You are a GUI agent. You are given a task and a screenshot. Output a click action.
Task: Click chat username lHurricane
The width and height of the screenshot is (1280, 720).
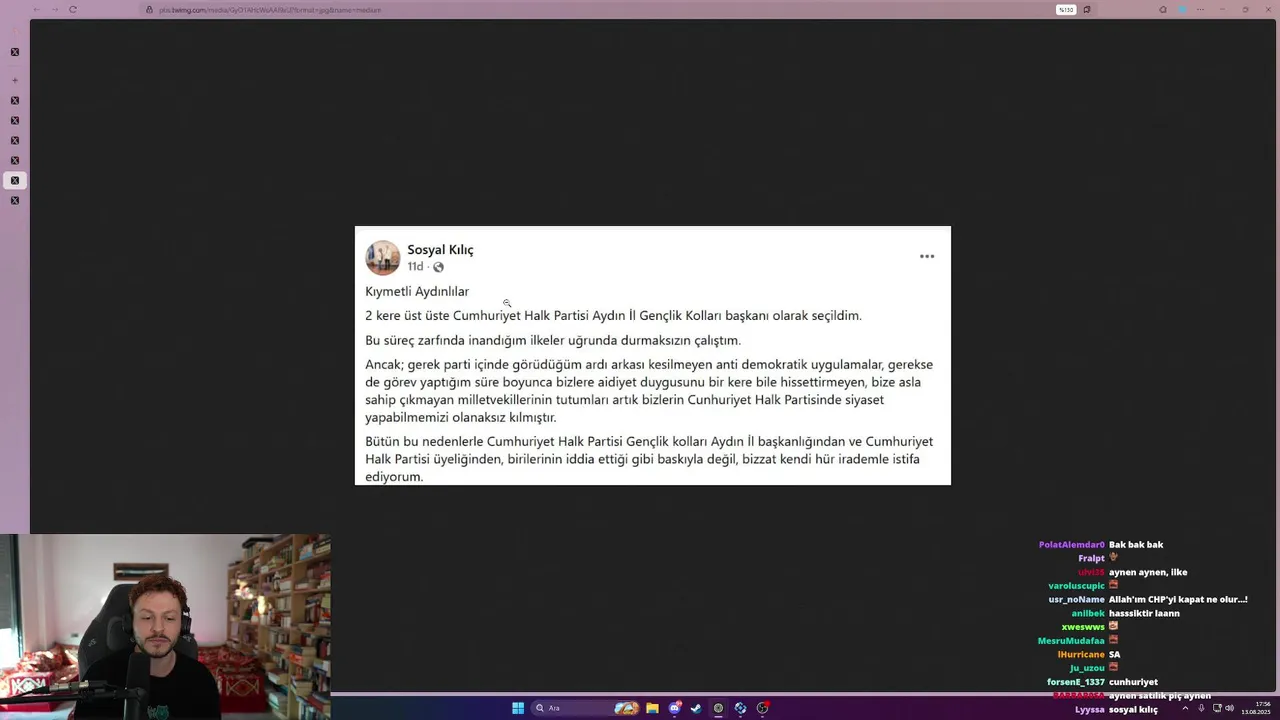coord(1081,655)
